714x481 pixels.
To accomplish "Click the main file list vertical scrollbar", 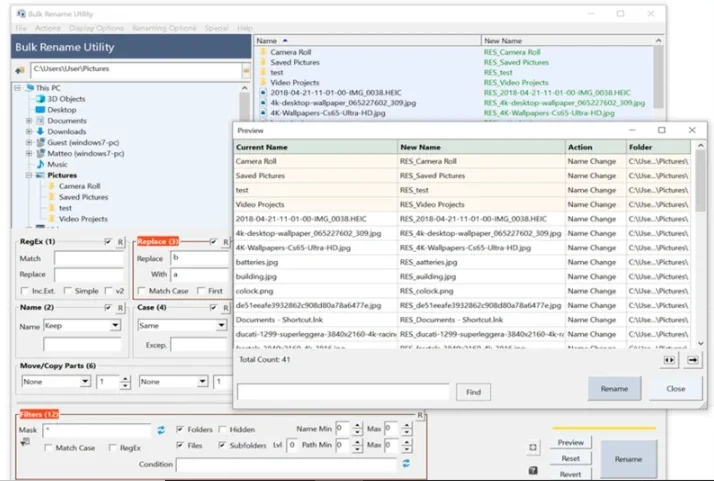I will (x=658, y=77).
